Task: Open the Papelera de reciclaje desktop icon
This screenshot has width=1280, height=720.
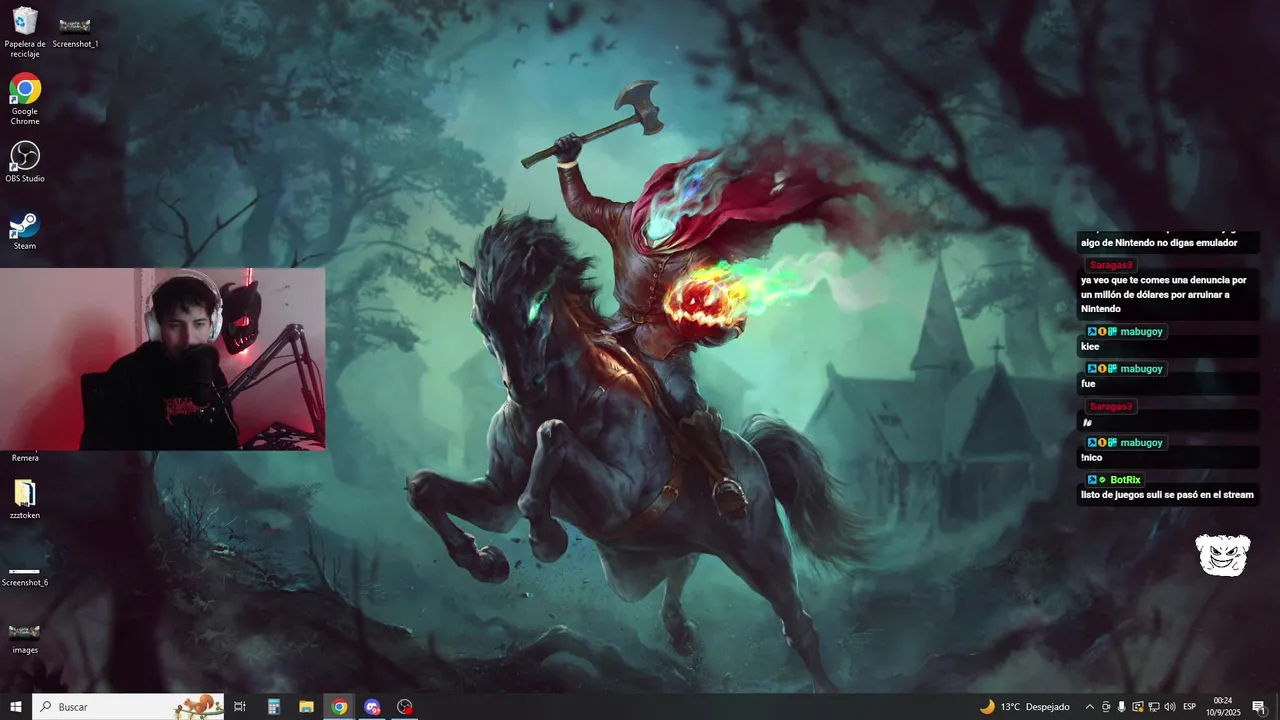Action: point(25,31)
